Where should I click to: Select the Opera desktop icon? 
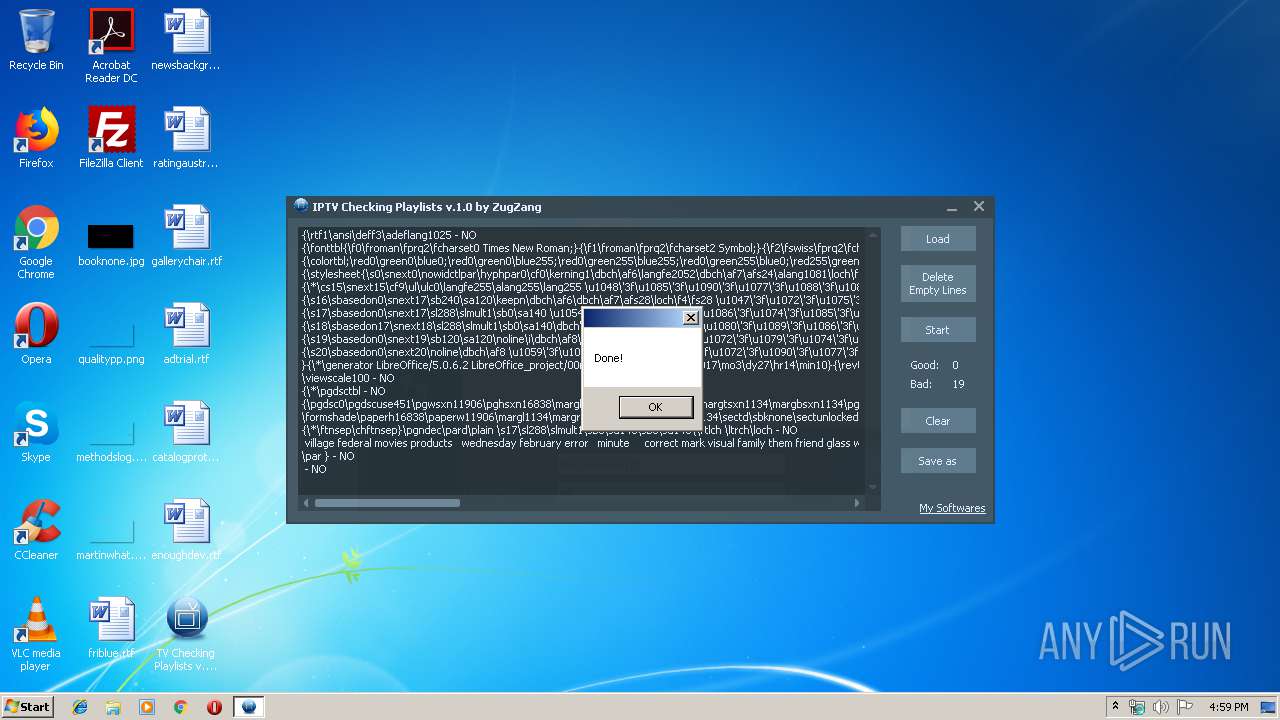pyautogui.click(x=36, y=335)
